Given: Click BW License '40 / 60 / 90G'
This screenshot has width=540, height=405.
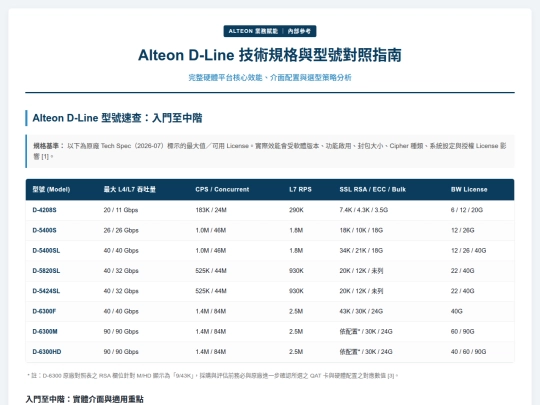Looking at the screenshot, I should point(468,352).
